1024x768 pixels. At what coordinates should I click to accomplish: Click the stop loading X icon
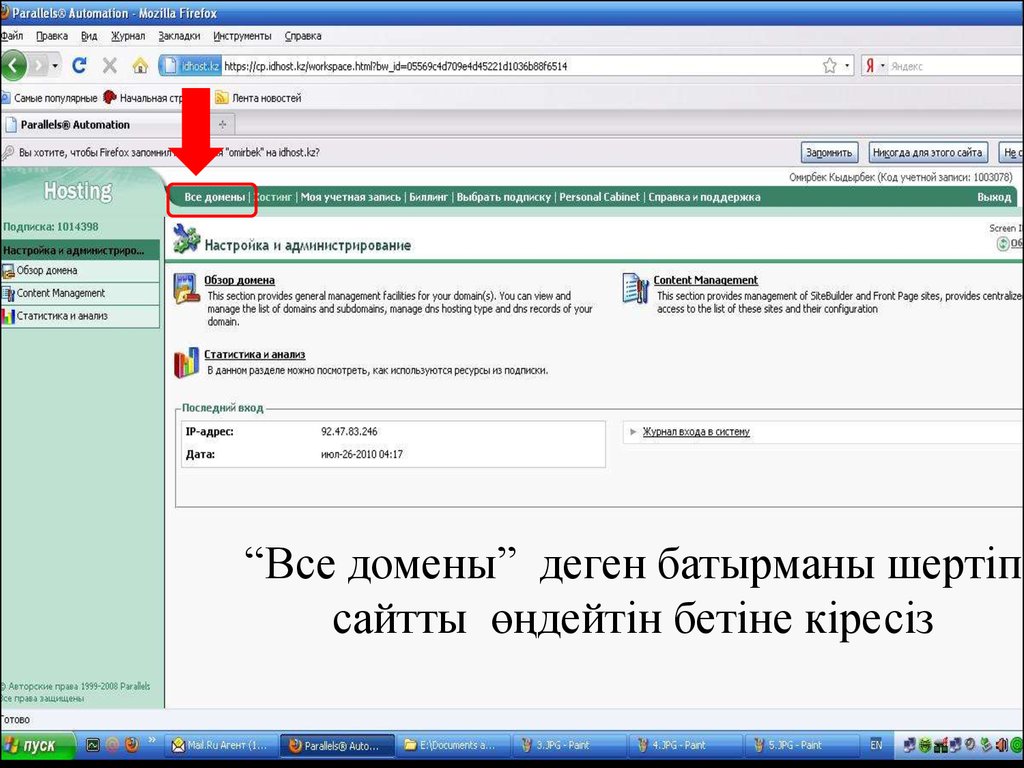coord(109,66)
